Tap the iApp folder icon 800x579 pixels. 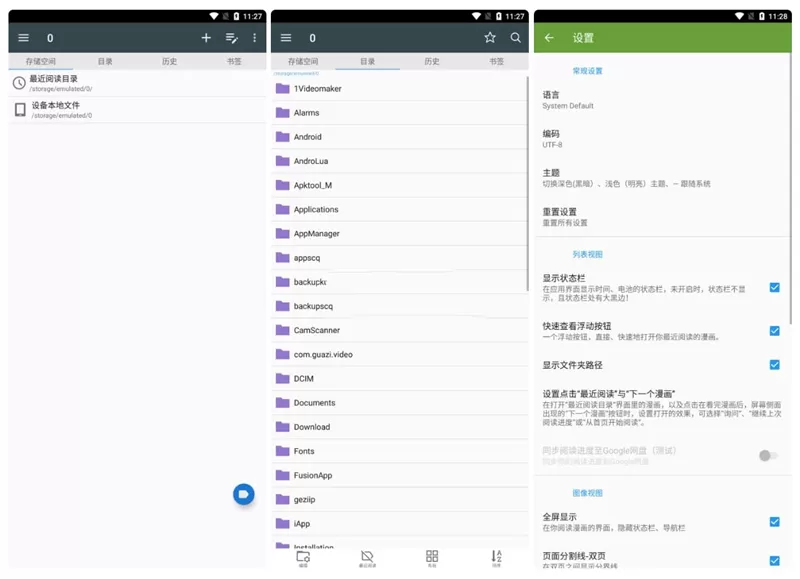[282, 523]
